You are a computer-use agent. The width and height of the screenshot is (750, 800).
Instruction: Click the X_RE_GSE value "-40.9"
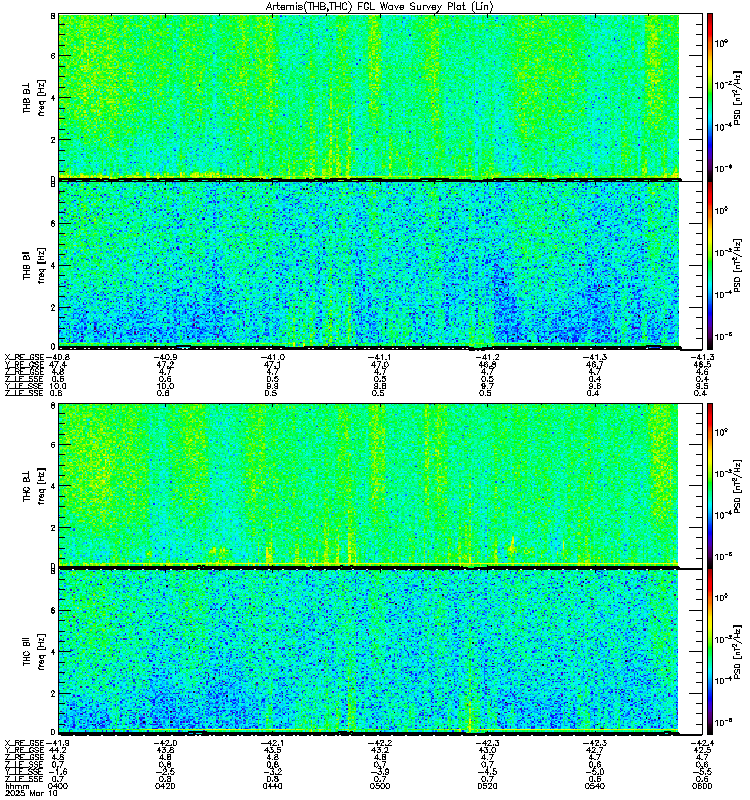[165, 357]
